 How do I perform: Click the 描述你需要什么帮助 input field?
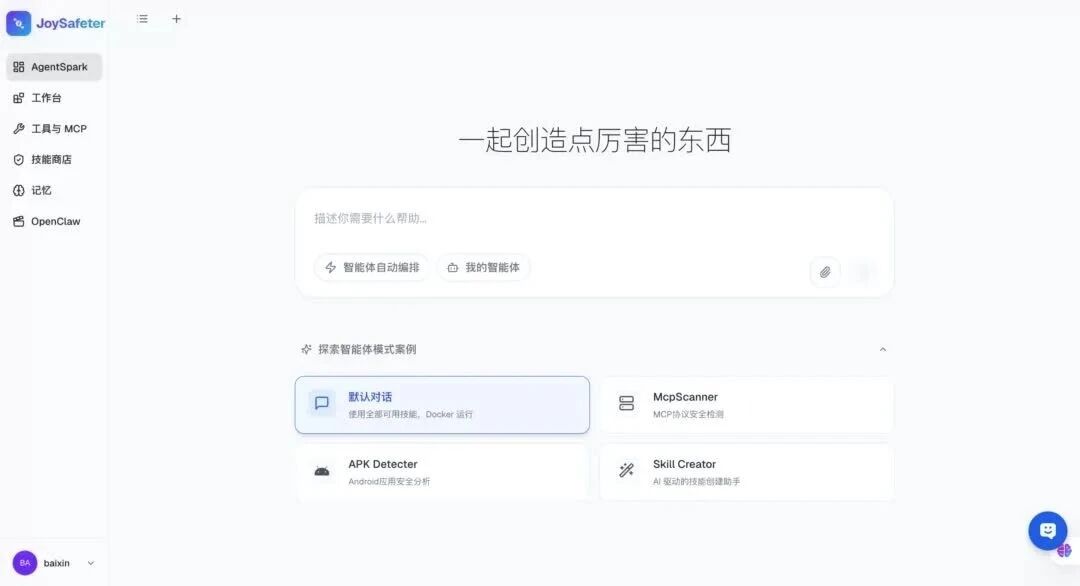594,219
